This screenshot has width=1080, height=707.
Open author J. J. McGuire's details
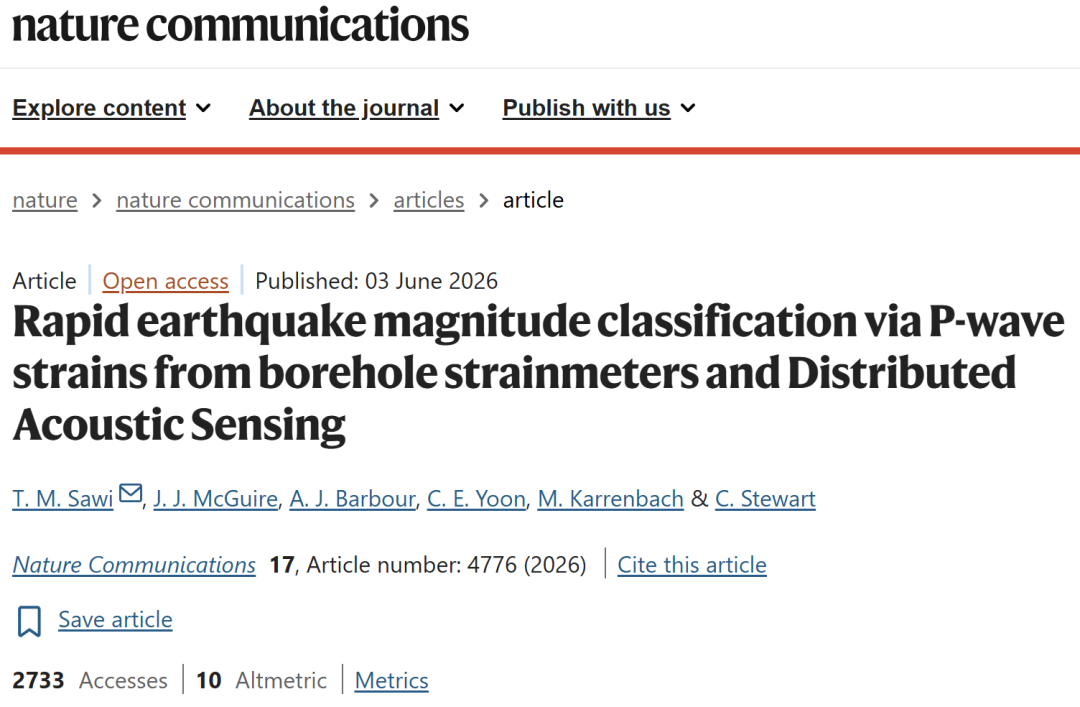216,498
